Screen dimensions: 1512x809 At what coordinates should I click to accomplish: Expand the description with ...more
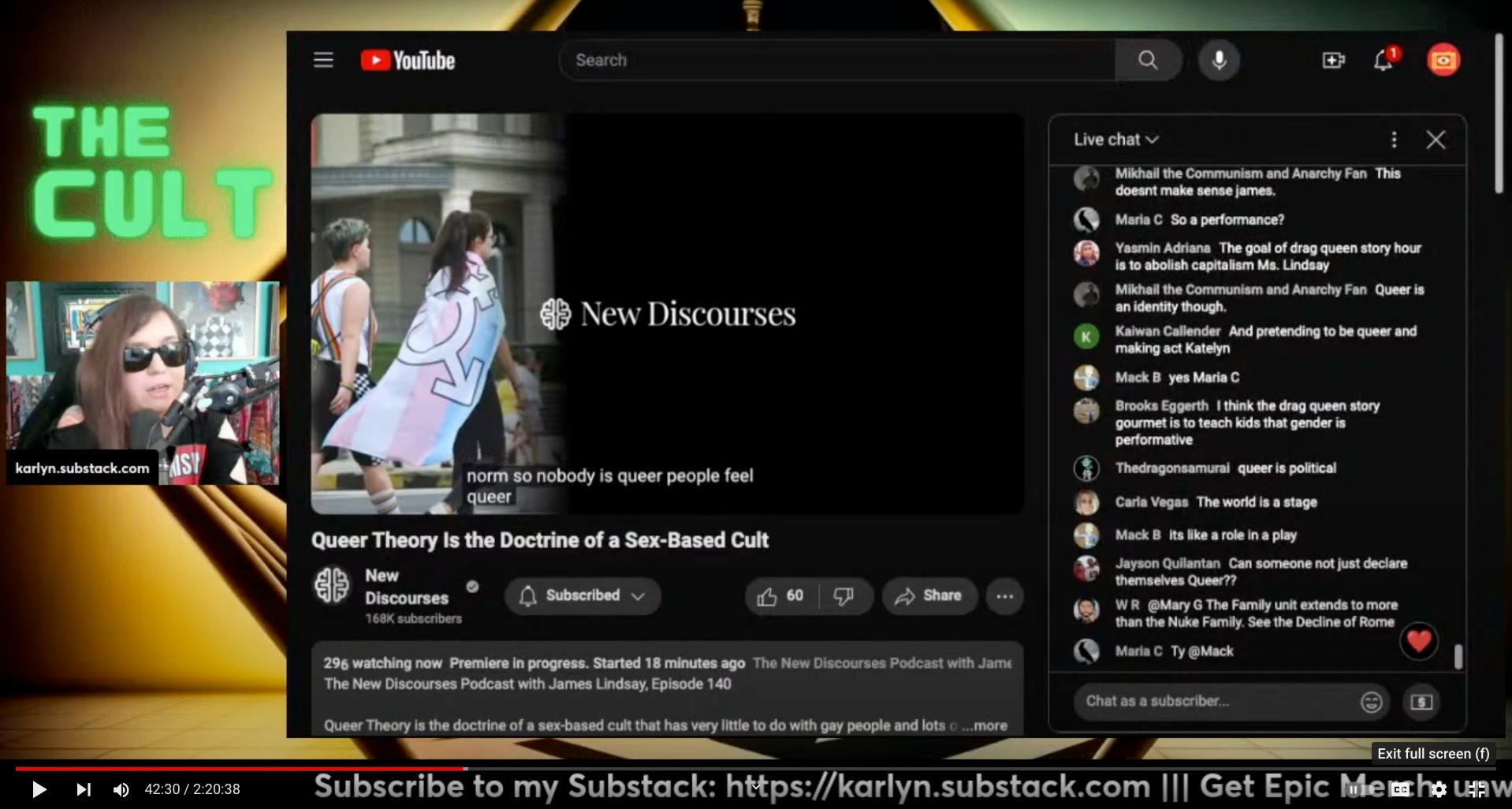click(x=985, y=725)
